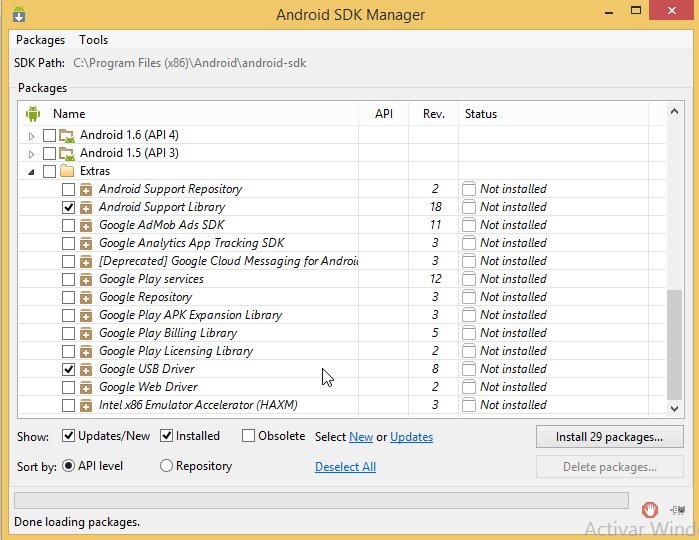Click the loading progress bar
This screenshot has width=699, height=540.
point(321,501)
